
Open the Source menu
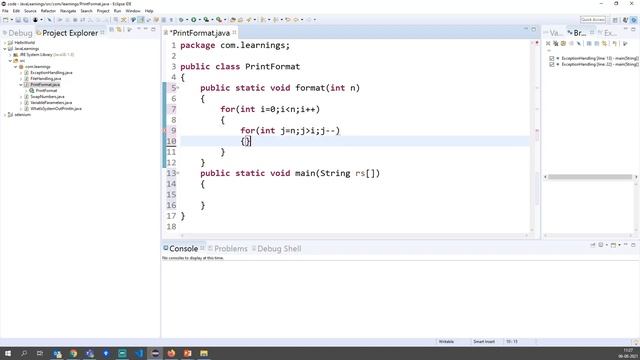(30, 11)
